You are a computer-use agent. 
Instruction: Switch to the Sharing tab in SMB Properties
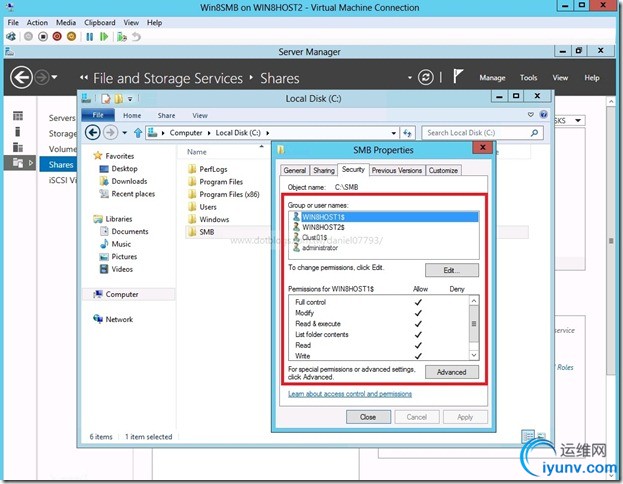click(x=324, y=170)
